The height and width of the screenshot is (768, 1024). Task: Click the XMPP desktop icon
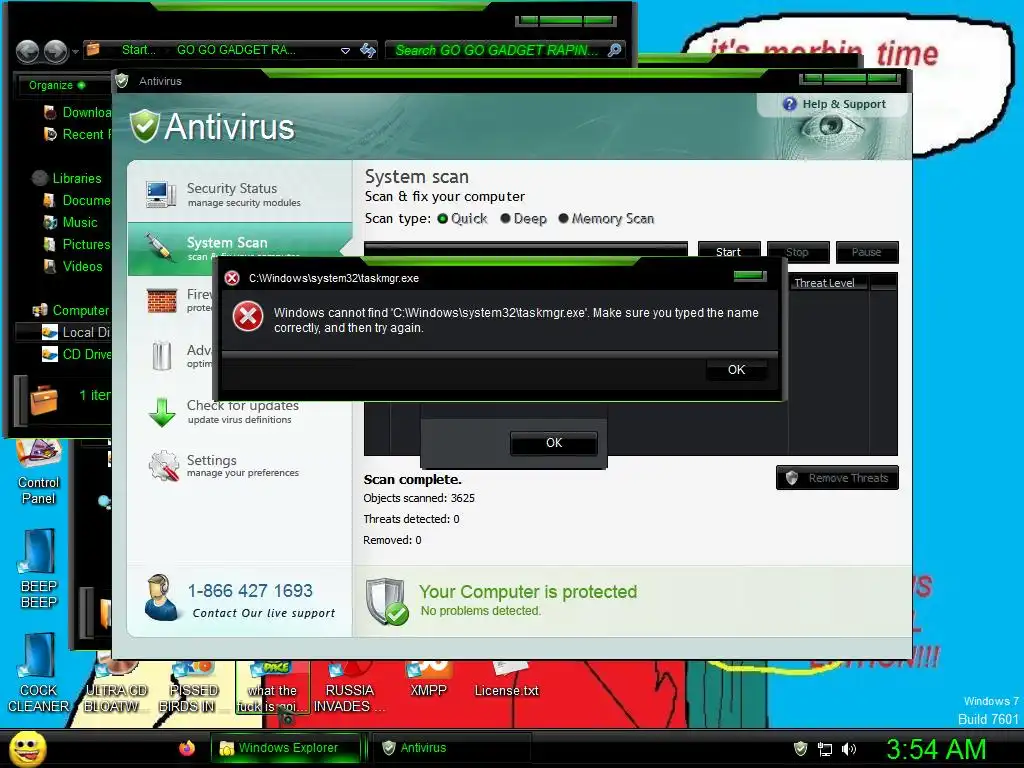(x=428, y=679)
